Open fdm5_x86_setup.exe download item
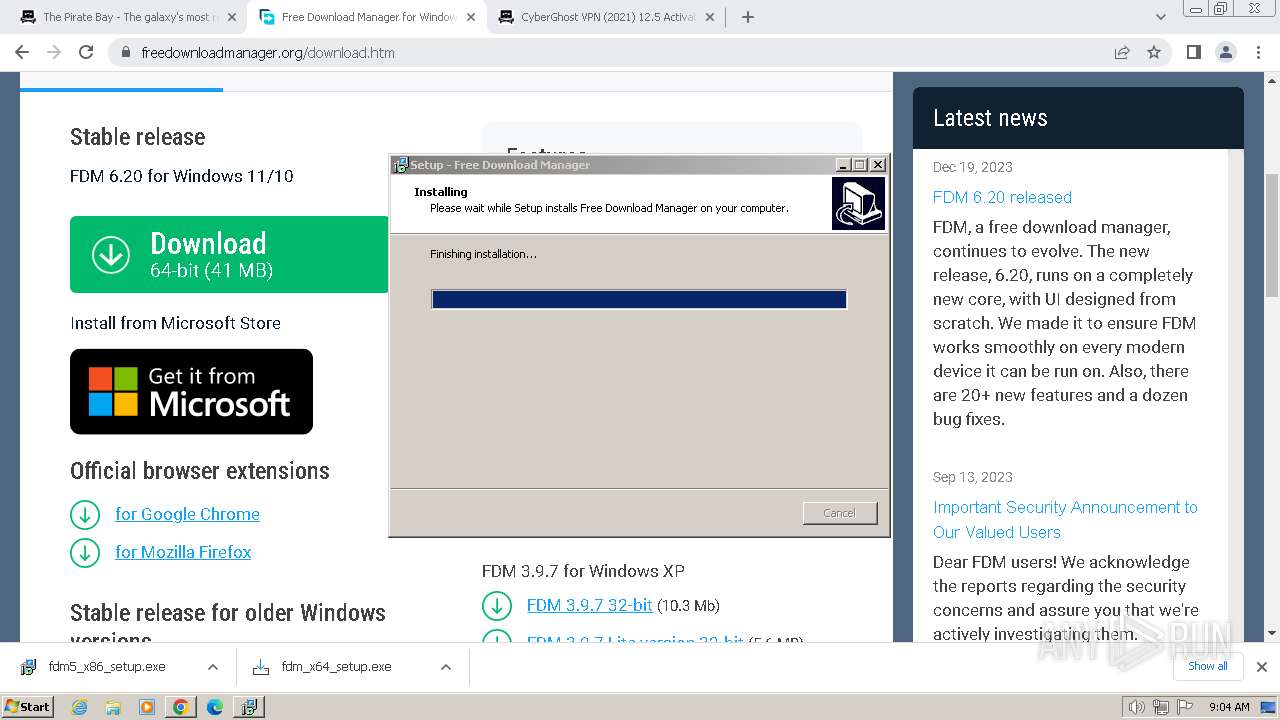This screenshot has height=720, width=1280. (106, 667)
